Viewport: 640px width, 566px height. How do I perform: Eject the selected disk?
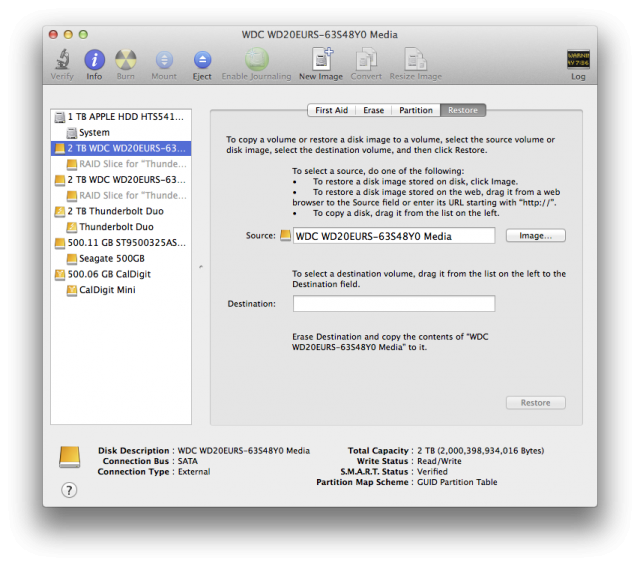pyautogui.click(x=202, y=60)
